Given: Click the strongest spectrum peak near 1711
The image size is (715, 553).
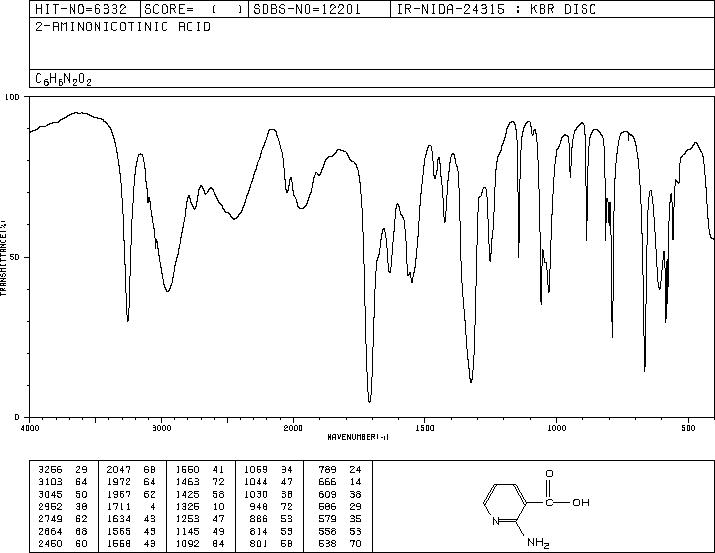Looking at the screenshot, I should click(369, 400).
